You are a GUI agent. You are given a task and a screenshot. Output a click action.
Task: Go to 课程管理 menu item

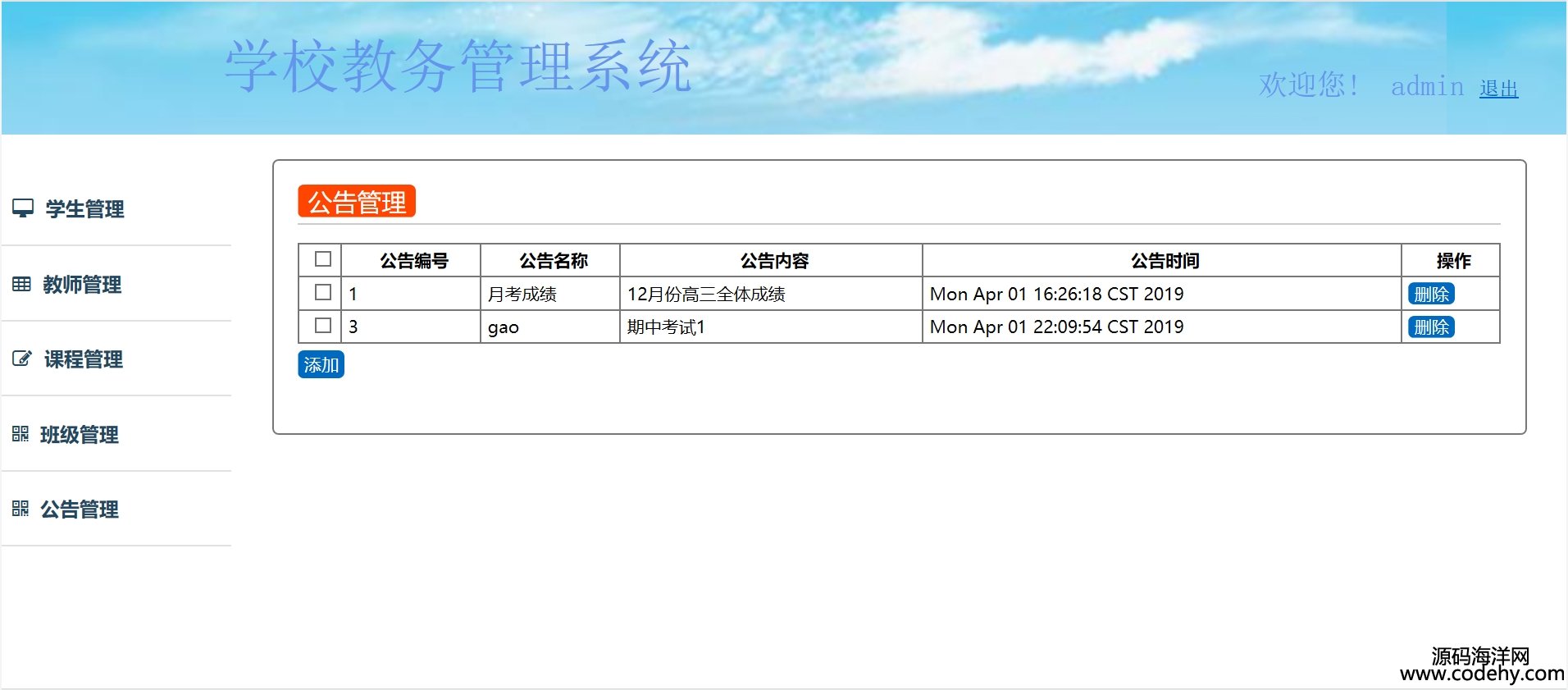click(x=83, y=359)
